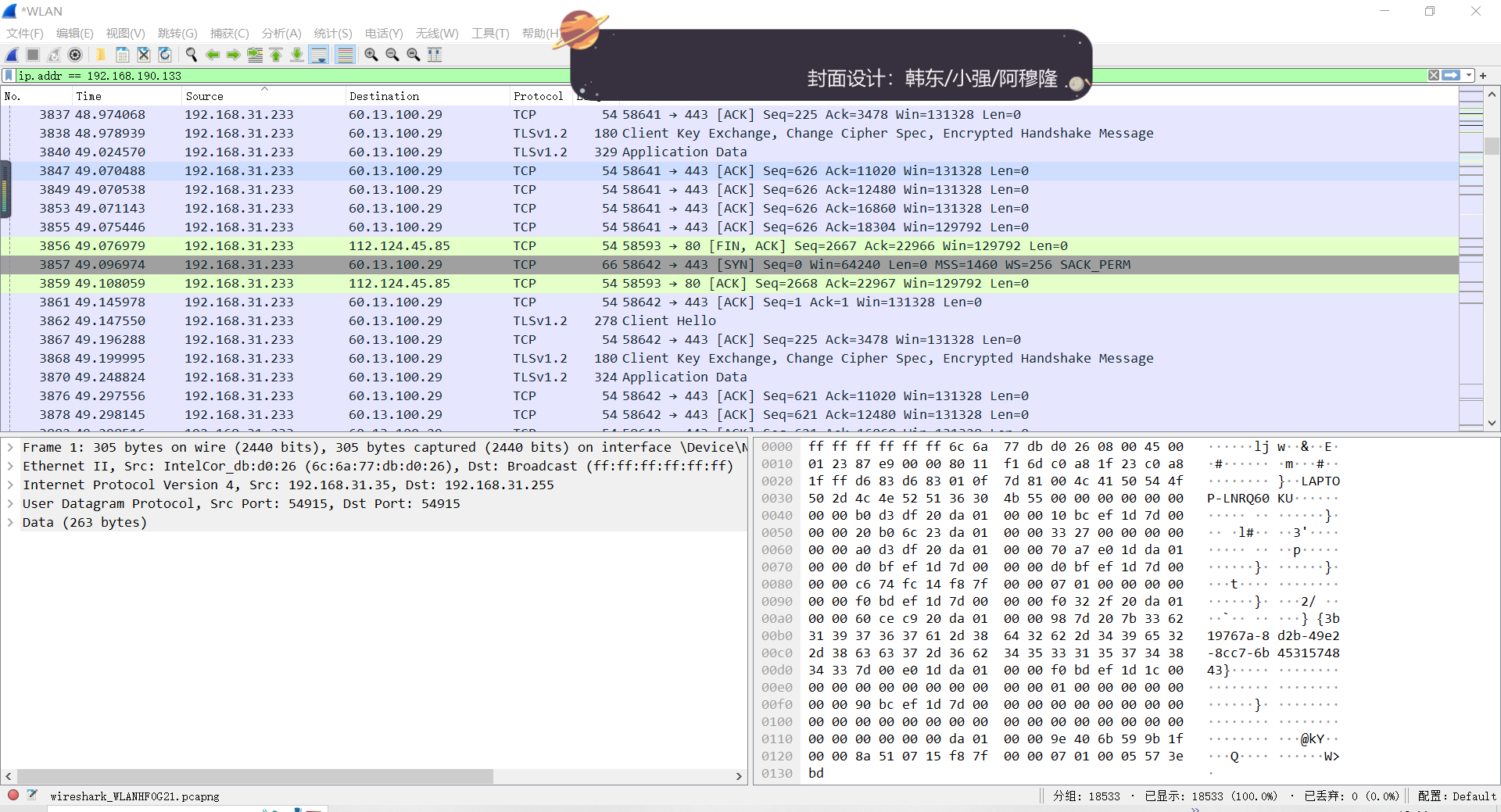The width and height of the screenshot is (1501, 812).
Task: Open the 文件(F) menu
Action: point(25,34)
